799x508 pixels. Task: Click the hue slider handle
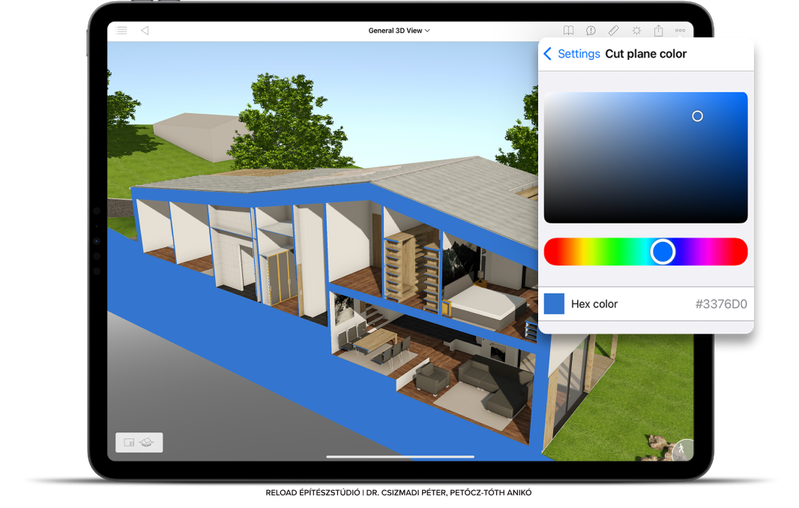coord(662,252)
